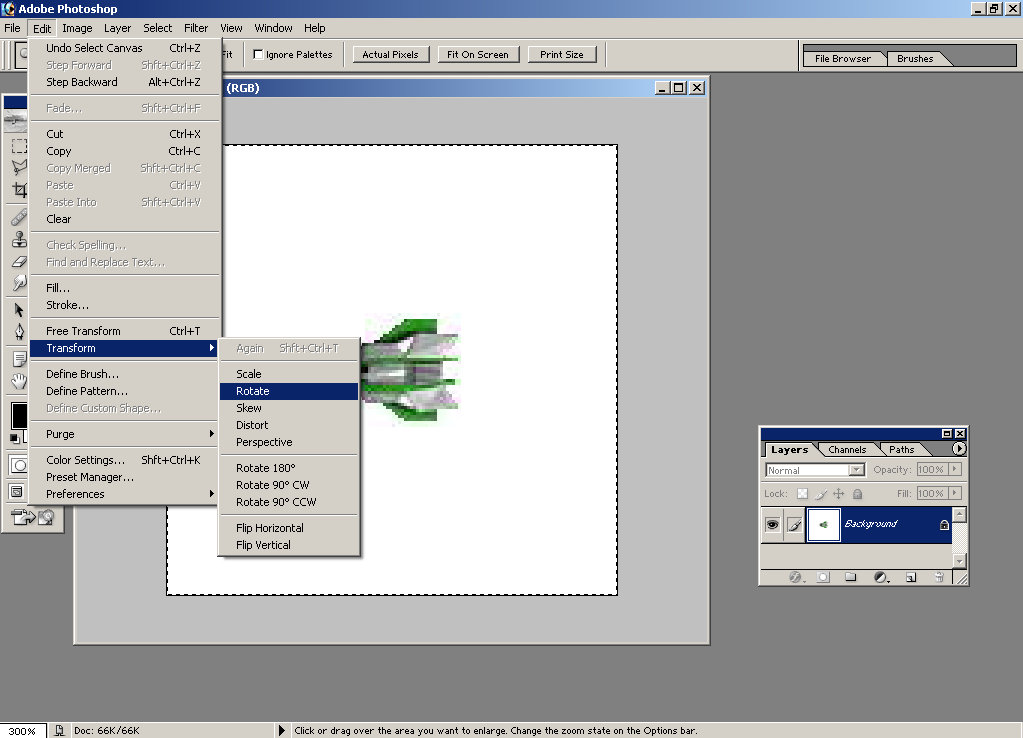Choose Rotate in Transform submenu

coord(289,391)
